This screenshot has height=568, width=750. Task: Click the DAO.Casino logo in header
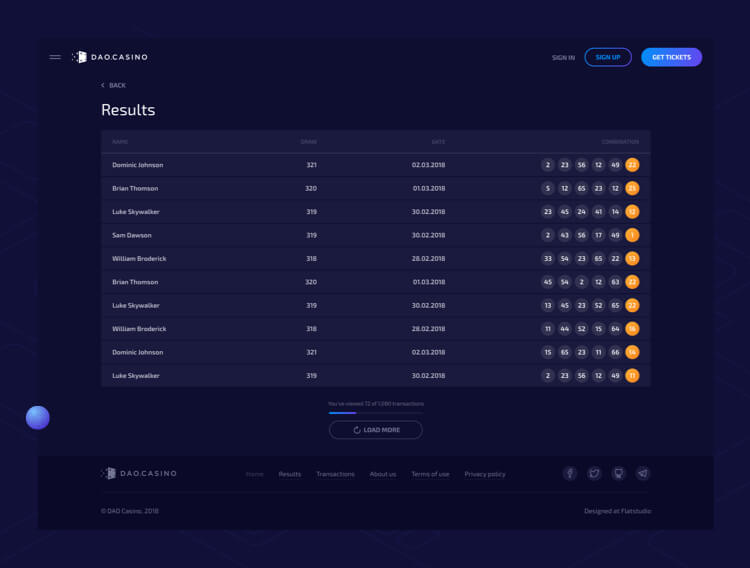tap(110, 57)
